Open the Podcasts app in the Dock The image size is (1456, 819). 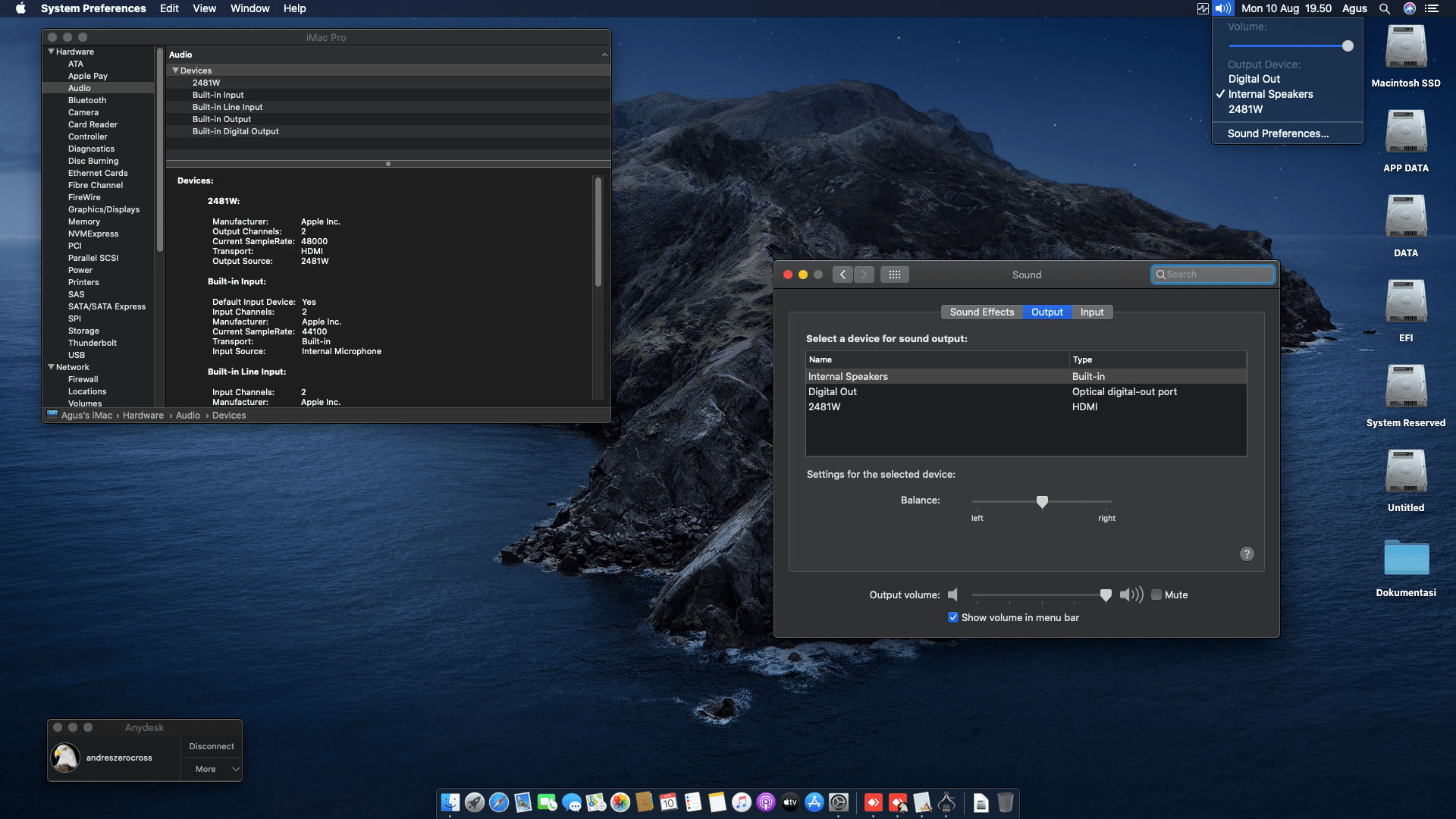click(x=766, y=803)
